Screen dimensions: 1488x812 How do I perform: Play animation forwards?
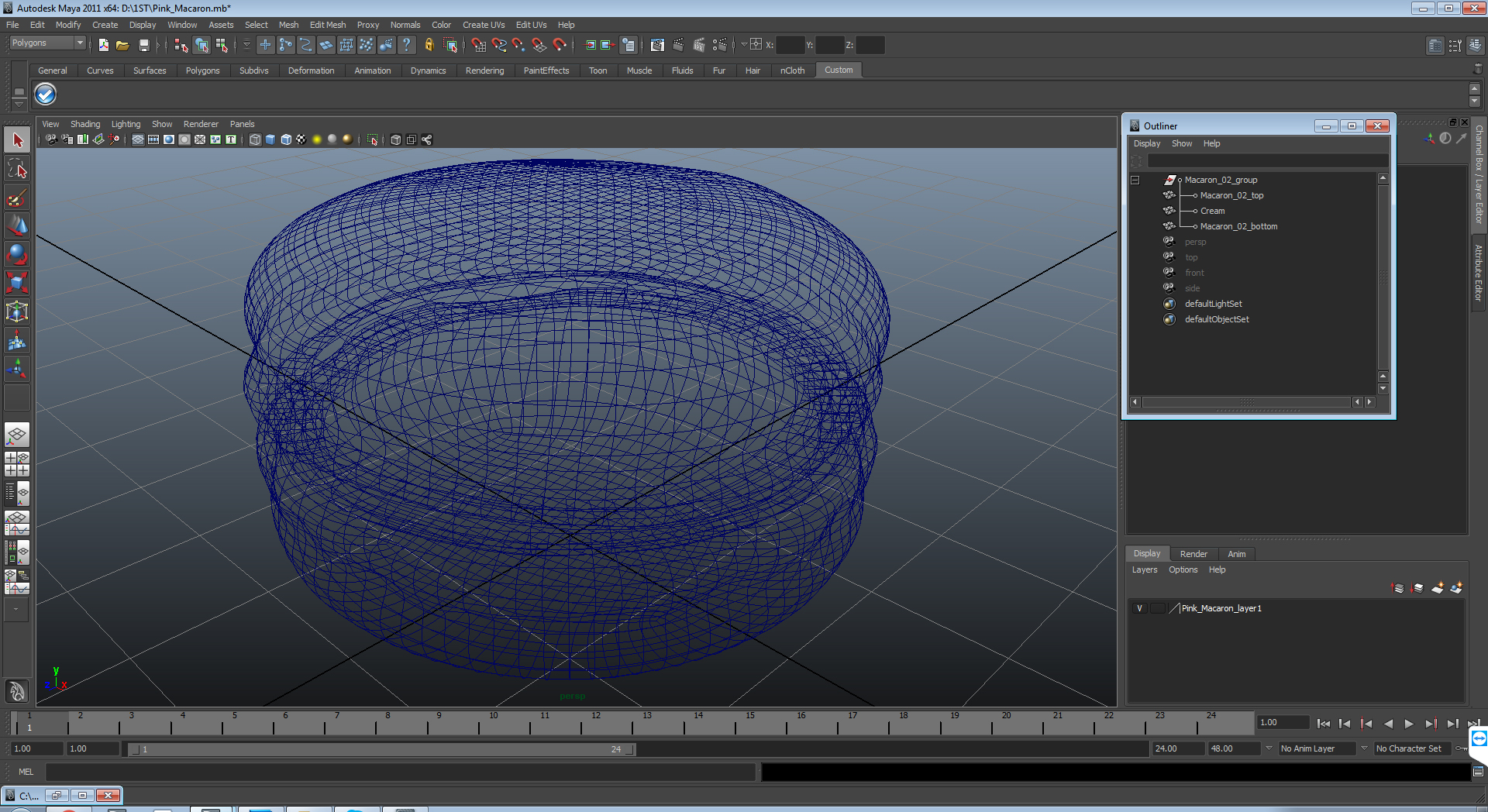click(x=1409, y=724)
